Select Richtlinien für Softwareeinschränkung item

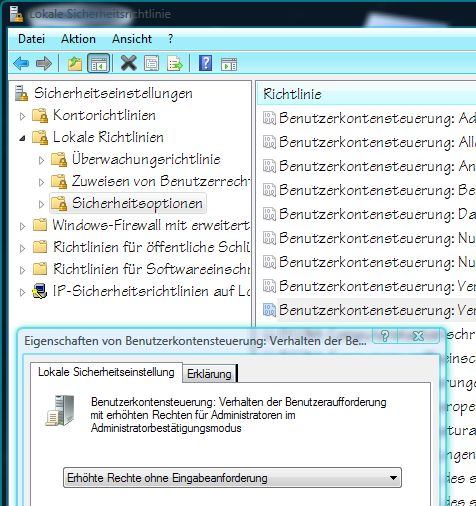151,269
